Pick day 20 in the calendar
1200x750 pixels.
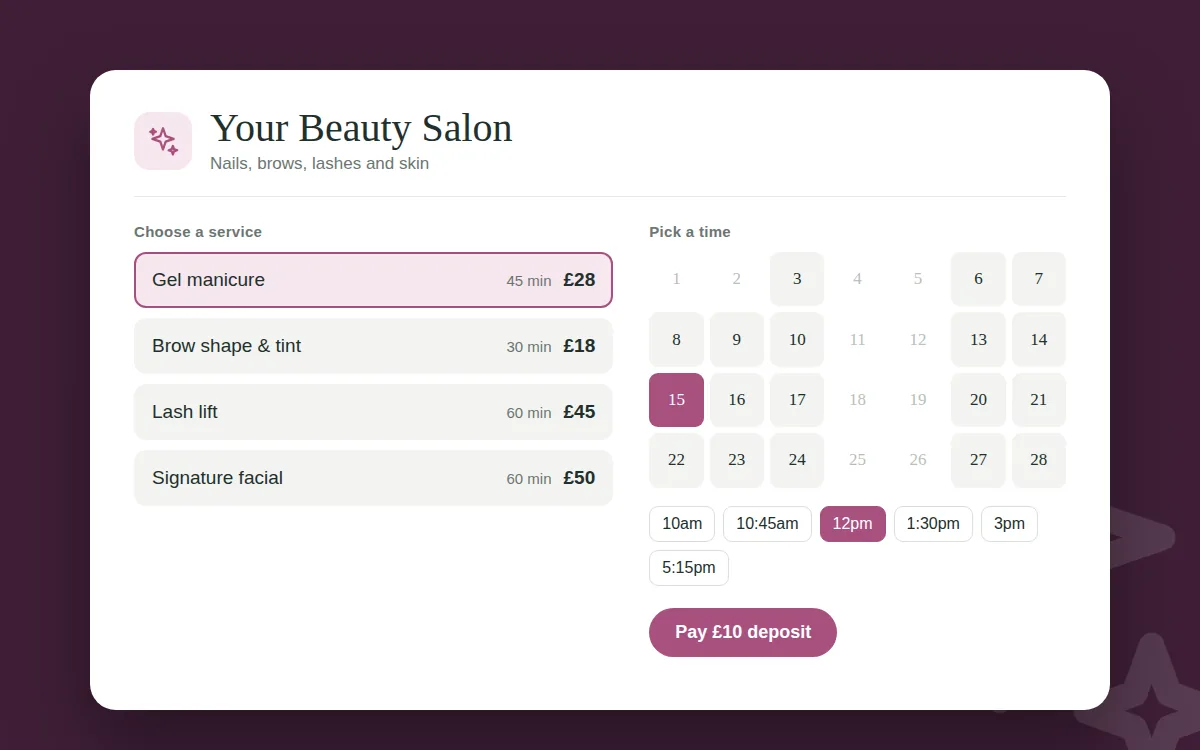coord(978,400)
